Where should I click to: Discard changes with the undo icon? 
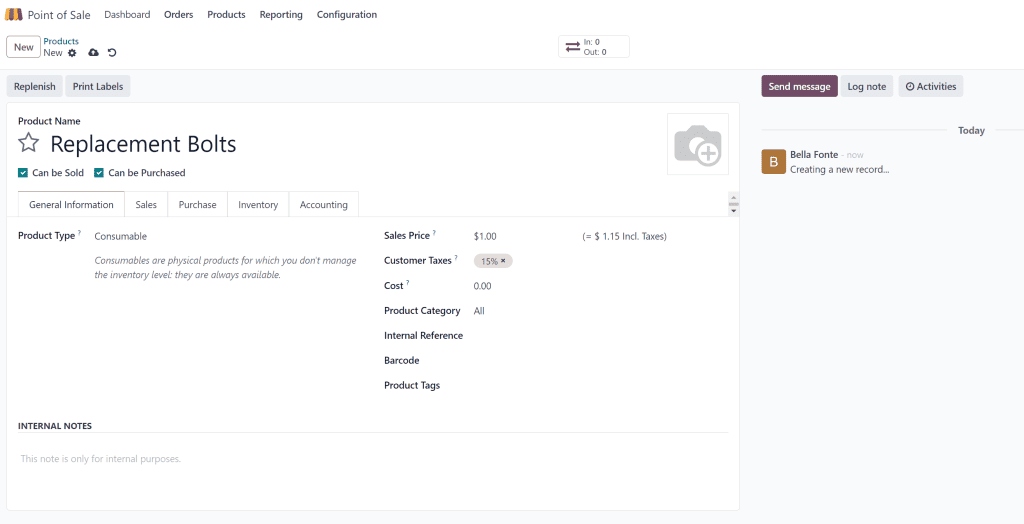tap(112, 53)
